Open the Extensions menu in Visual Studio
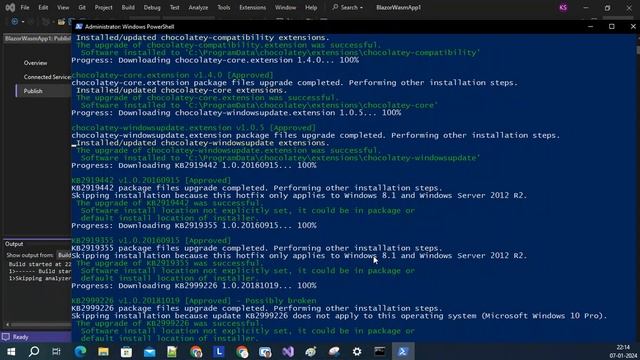Image resolution: width=640 pixels, height=360 pixels. coord(252,7)
